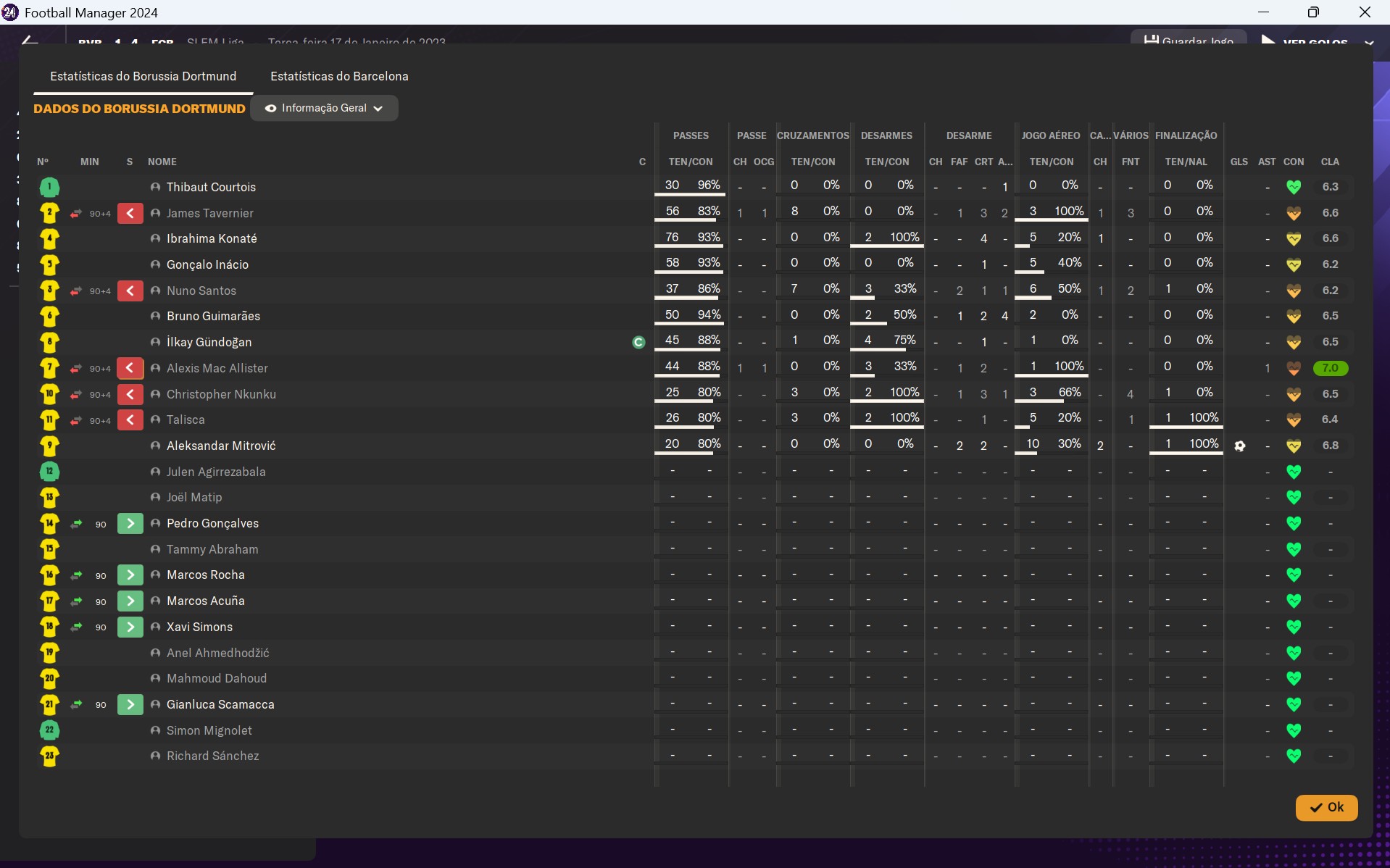Click the red substituted-off arrow for Talisca
Viewport: 1390px width, 868px height.
point(130,420)
